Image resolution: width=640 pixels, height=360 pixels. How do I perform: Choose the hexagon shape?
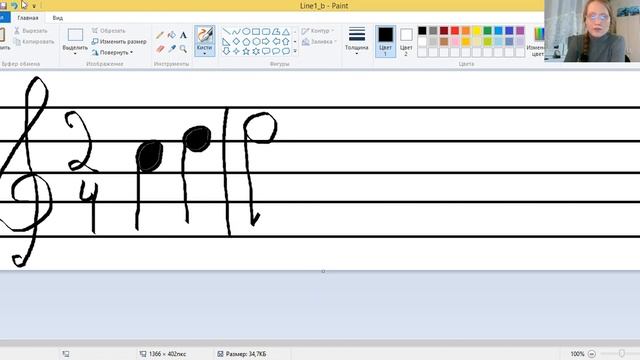pos(256,42)
